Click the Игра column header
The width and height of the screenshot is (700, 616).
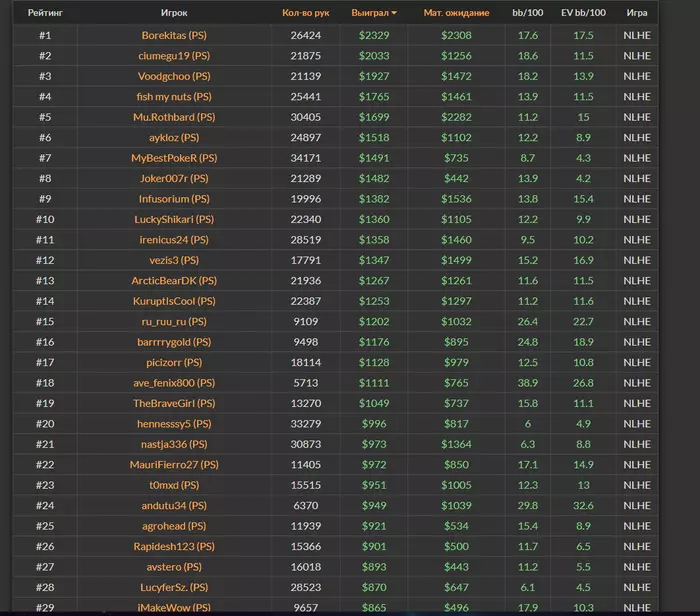(x=637, y=13)
